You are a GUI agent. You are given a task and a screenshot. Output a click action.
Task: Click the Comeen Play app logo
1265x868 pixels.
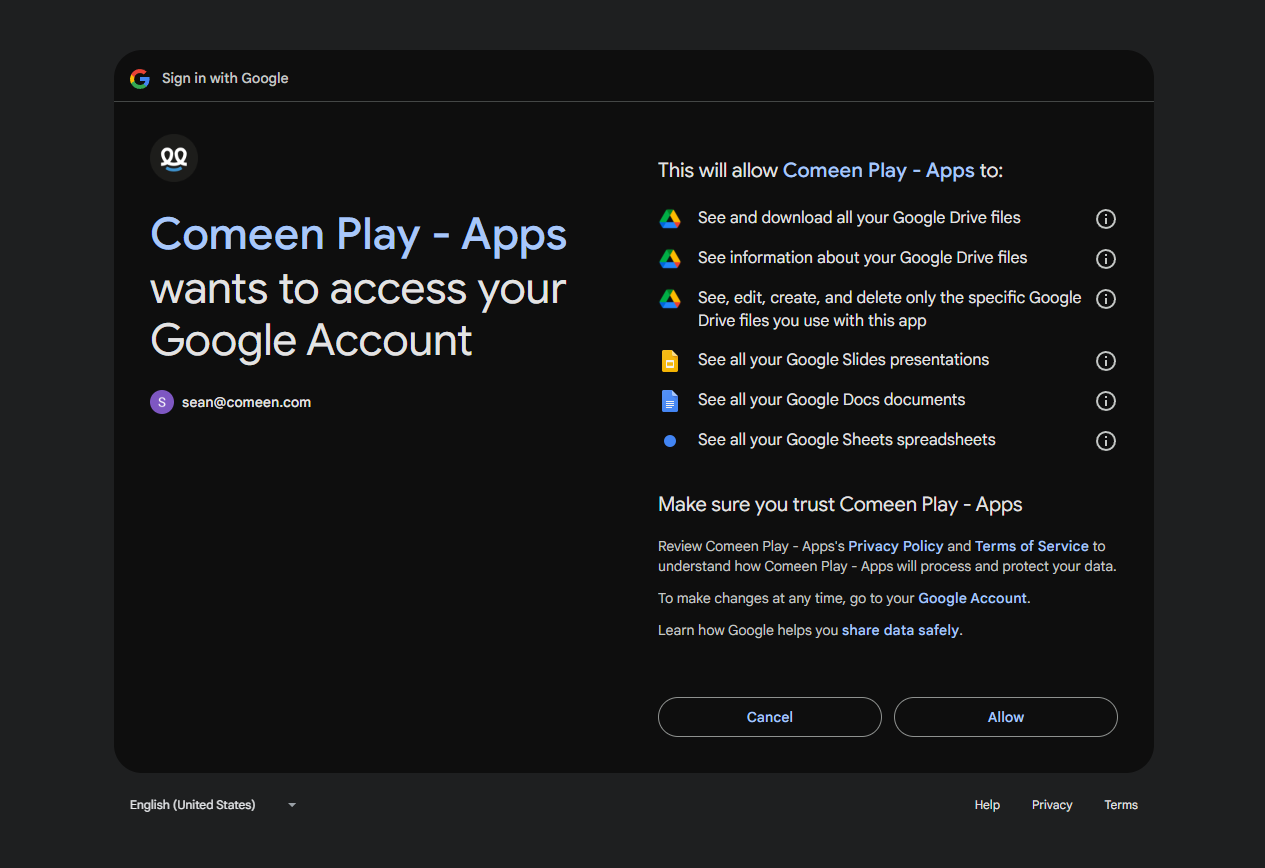tap(174, 158)
